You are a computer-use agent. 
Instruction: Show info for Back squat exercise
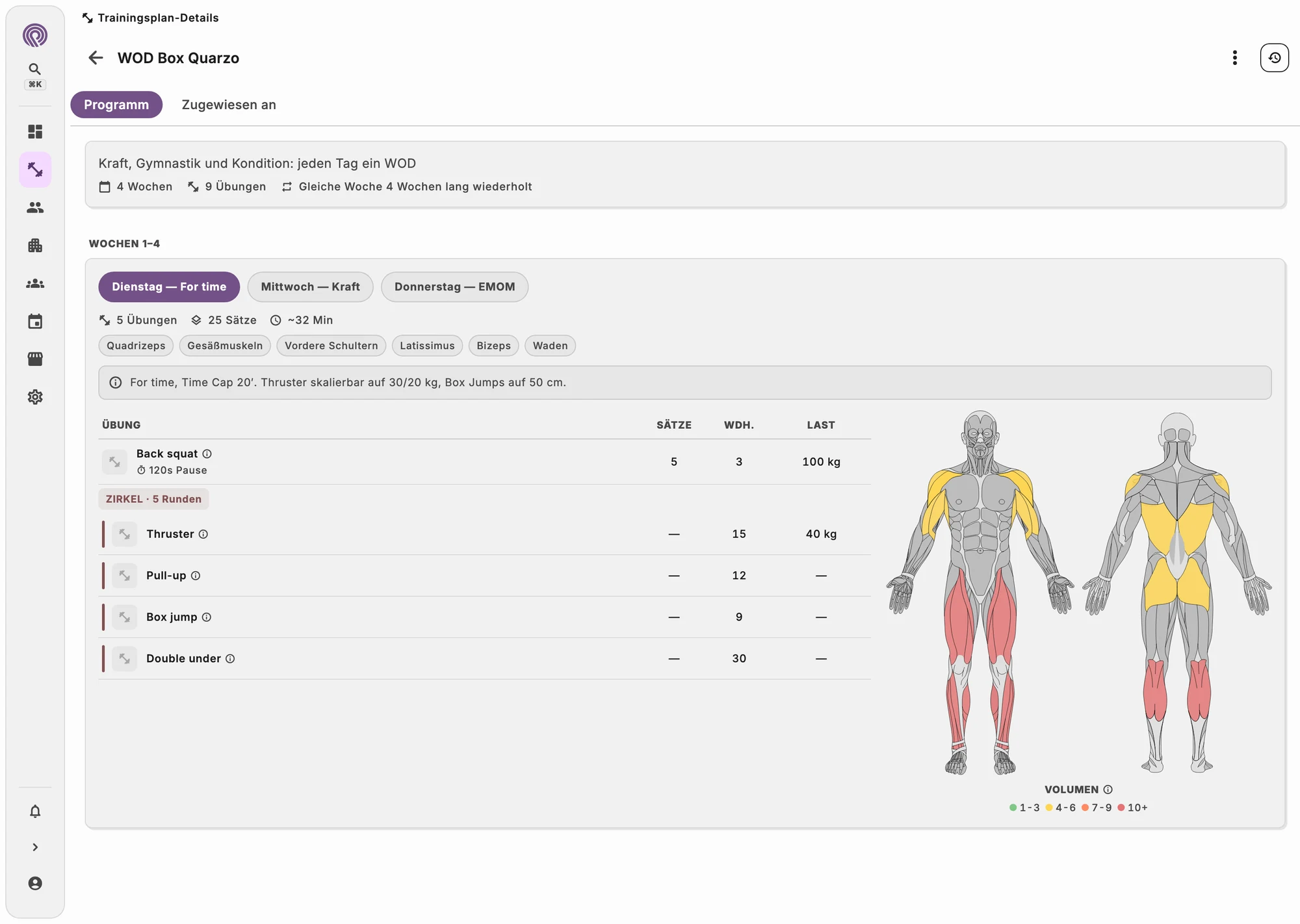(207, 454)
